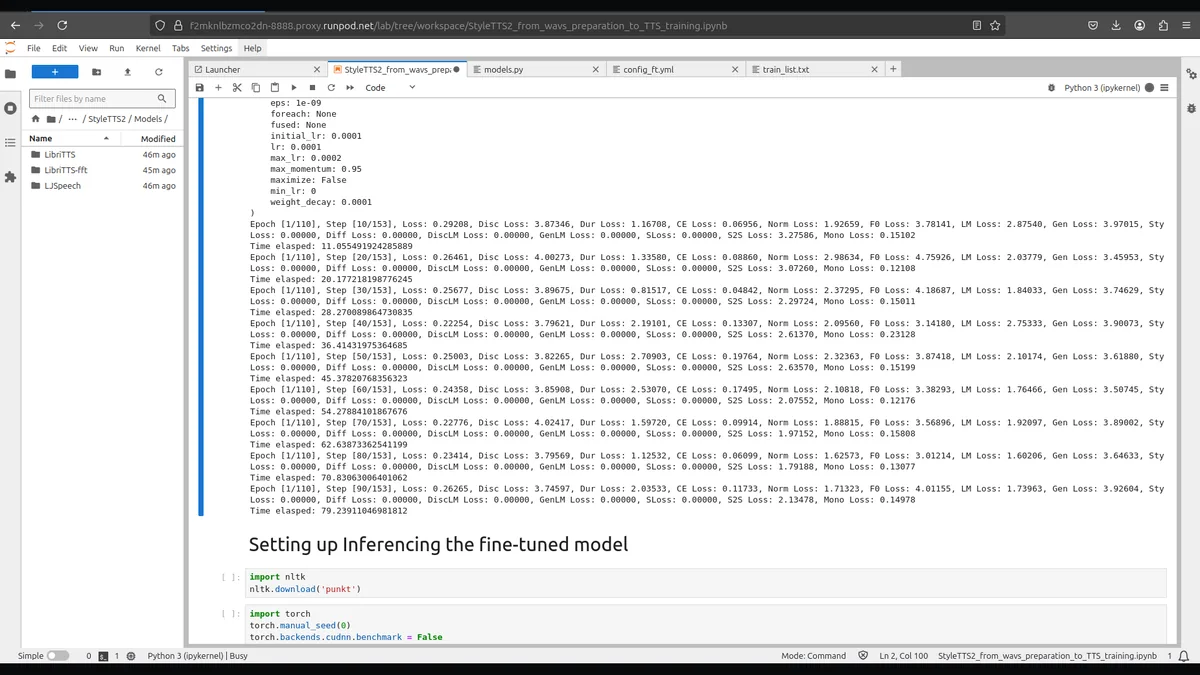Click the Python 3 (ipykernel) kernel name

(1102, 88)
